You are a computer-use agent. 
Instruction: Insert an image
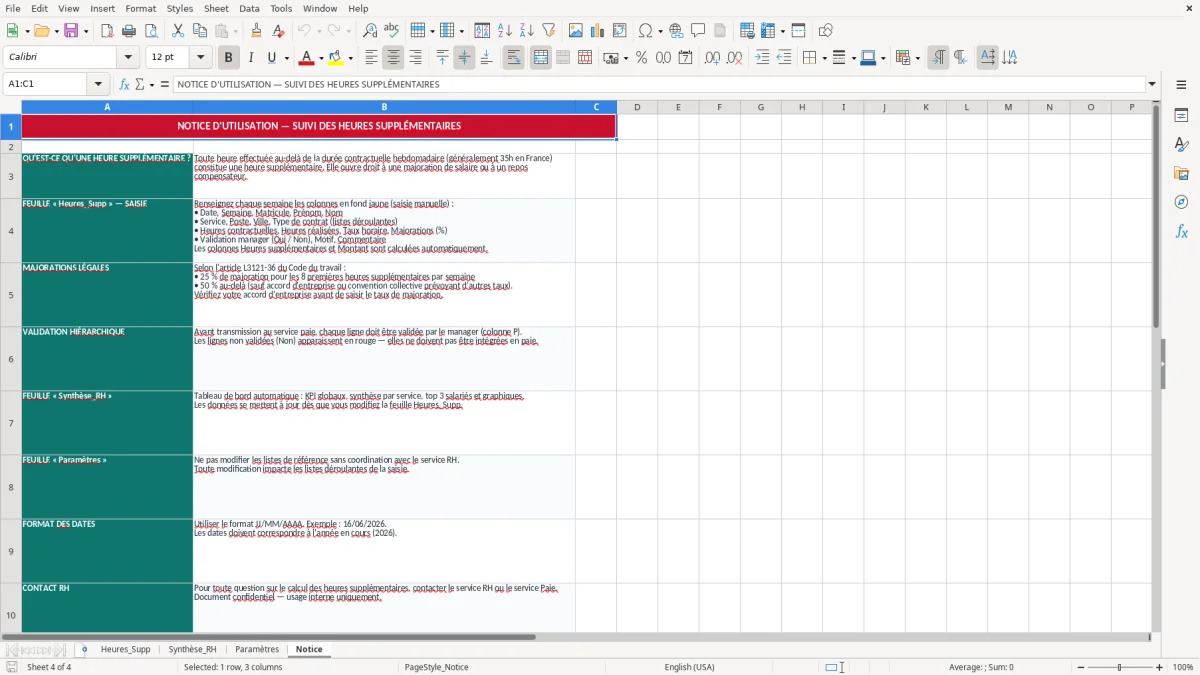pos(576,31)
